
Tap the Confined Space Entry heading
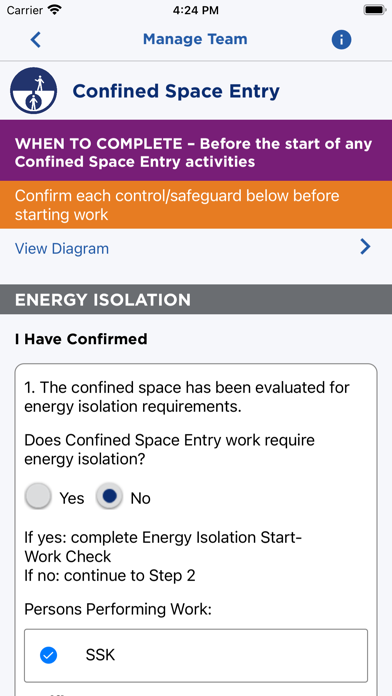click(176, 91)
